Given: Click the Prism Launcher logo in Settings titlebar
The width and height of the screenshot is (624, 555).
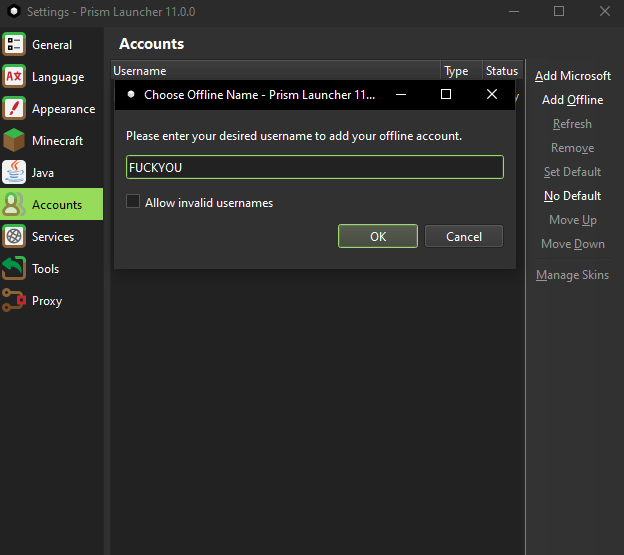Looking at the screenshot, I should 14,12.
